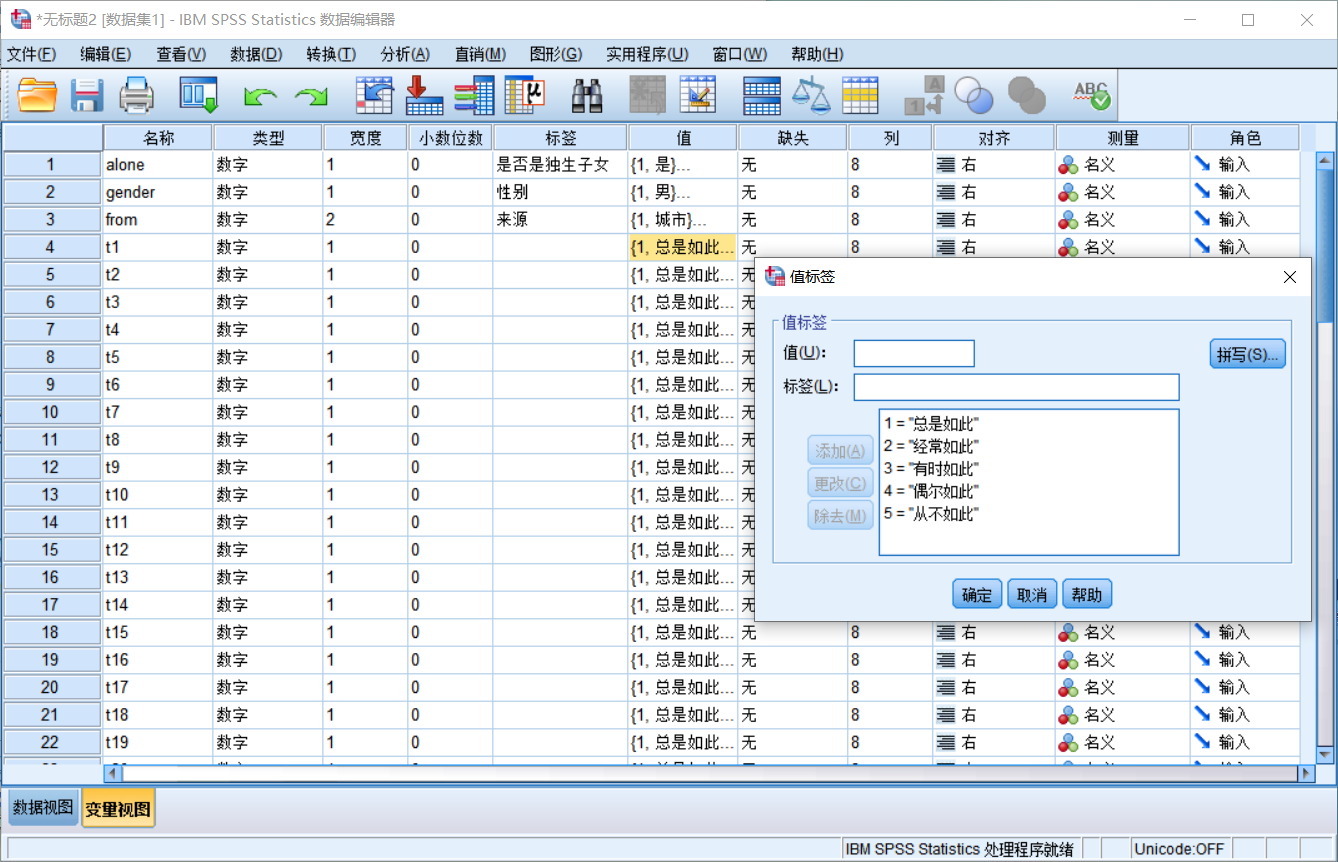1338x862 pixels.
Task: Select the variable name cell "alone"
Action: (x=158, y=165)
